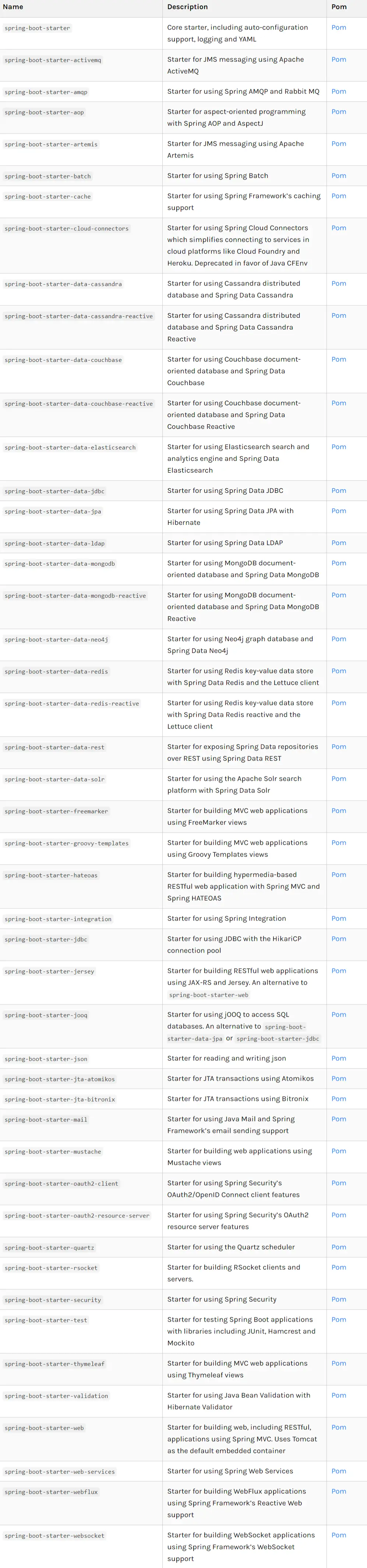Click 'Starter for reading and writing json'

point(227,1059)
